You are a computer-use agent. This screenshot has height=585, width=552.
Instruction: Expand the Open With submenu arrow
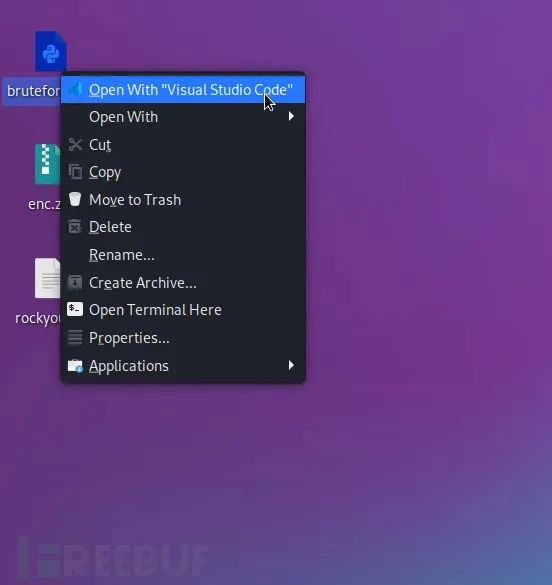coord(291,117)
